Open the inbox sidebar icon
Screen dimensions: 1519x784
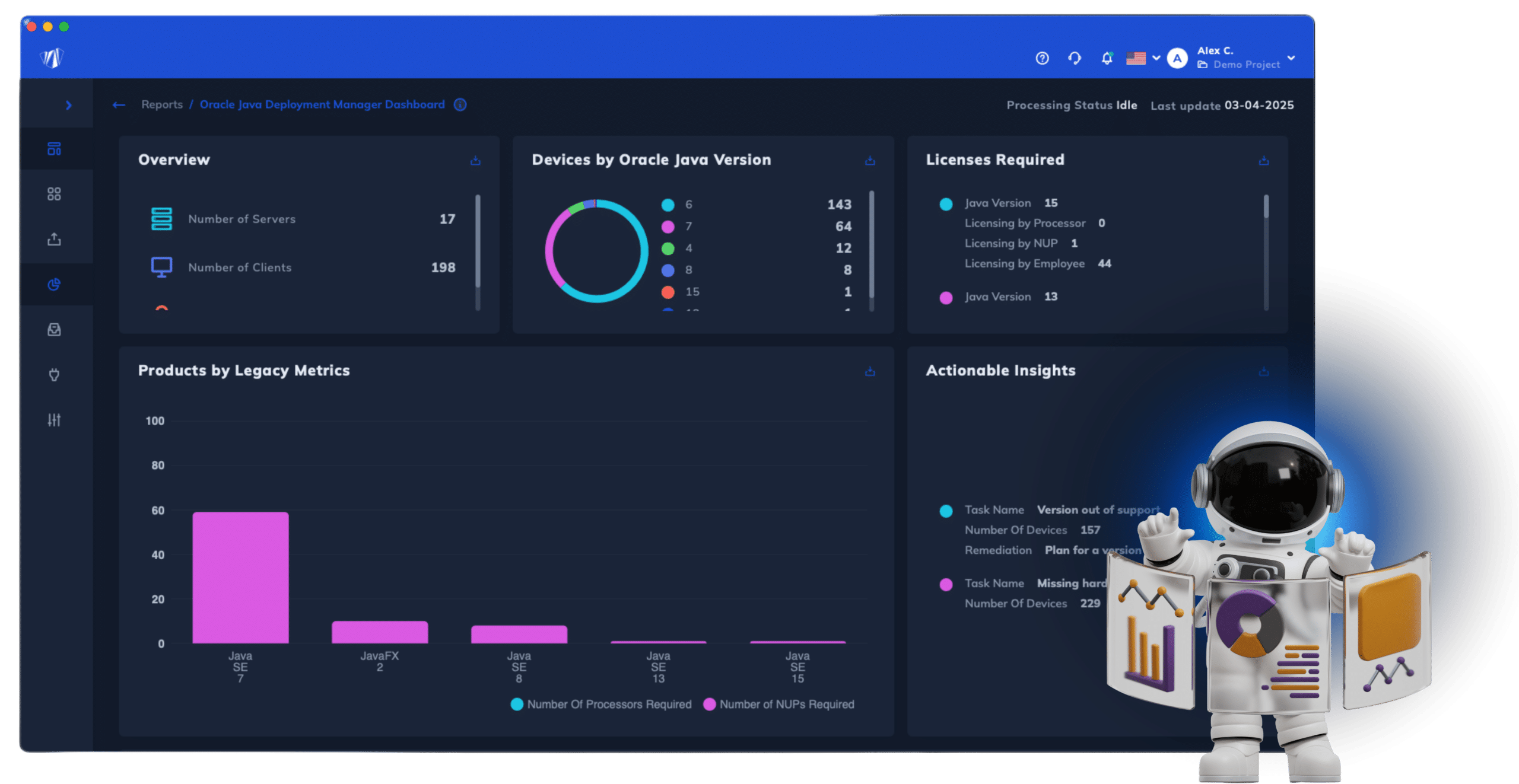pyautogui.click(x=54, y=329)
